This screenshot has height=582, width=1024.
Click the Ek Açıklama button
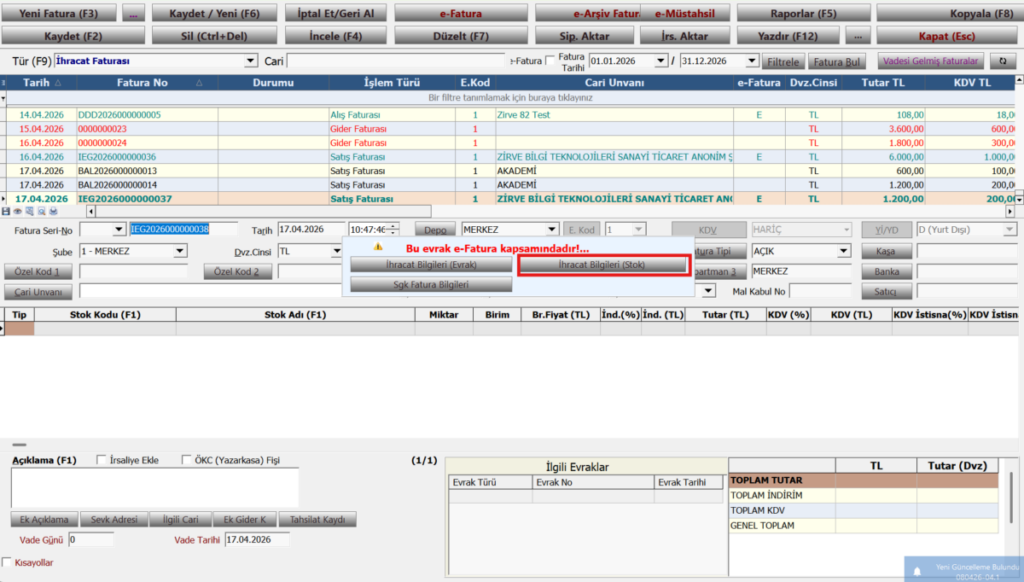coord(44,519)
